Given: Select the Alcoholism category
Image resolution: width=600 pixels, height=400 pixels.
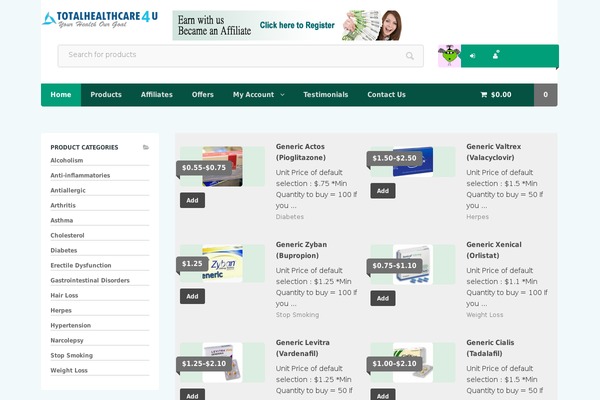Looking at the screenshot, I should (x=67, y=160).
